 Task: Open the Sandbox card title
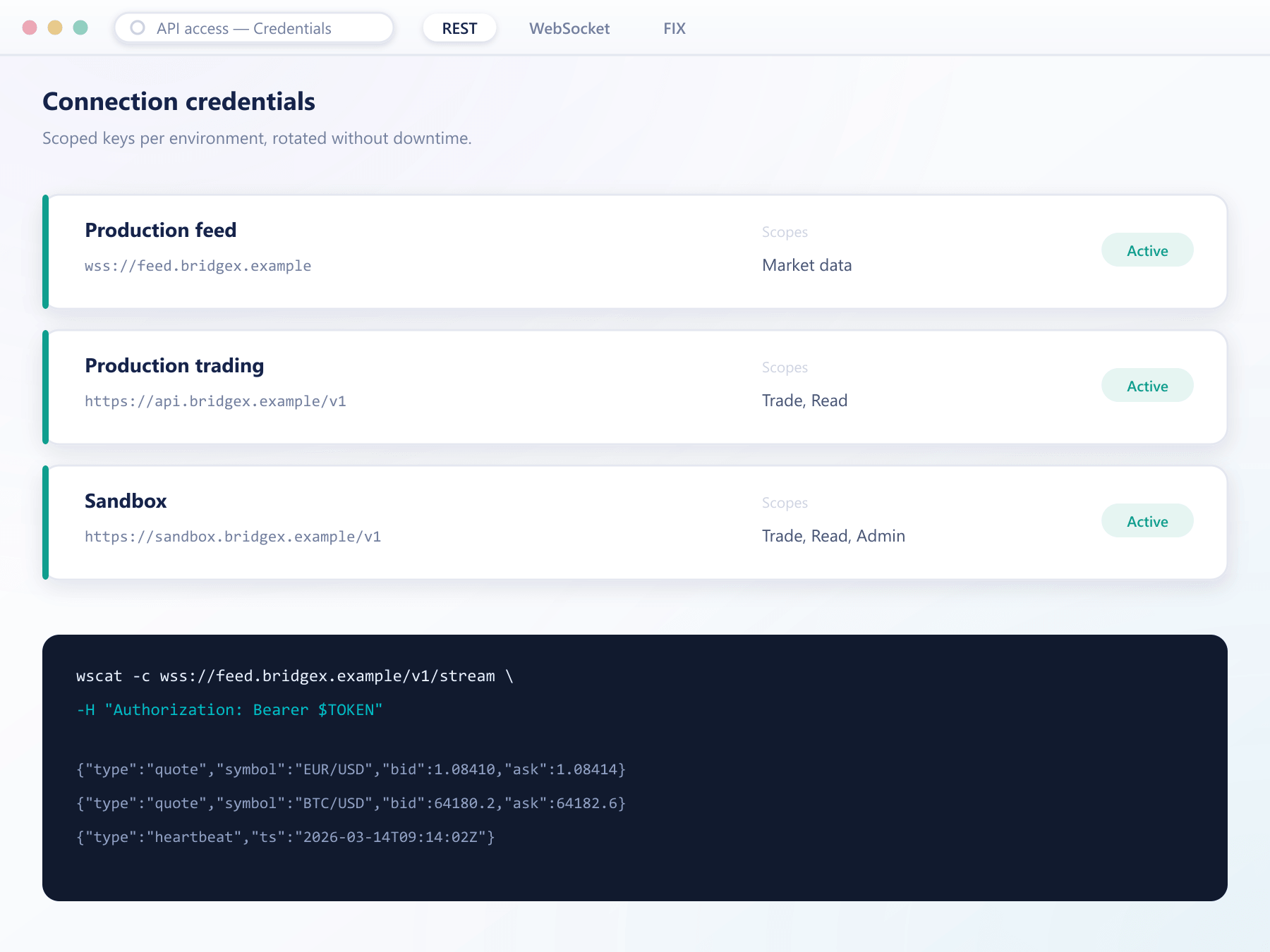126,501
